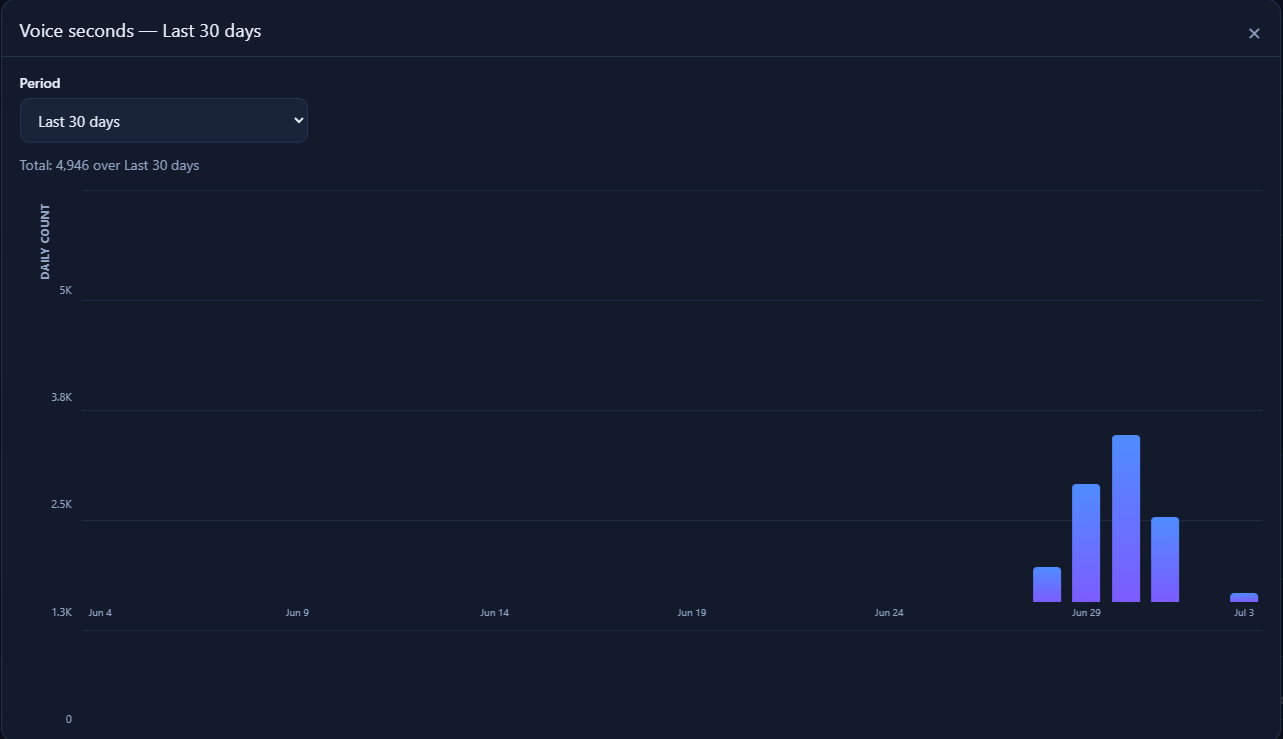Click the Jun 24 x-axis label
The width and height of the screenshot is (1283, 739).
click(889, 612)
